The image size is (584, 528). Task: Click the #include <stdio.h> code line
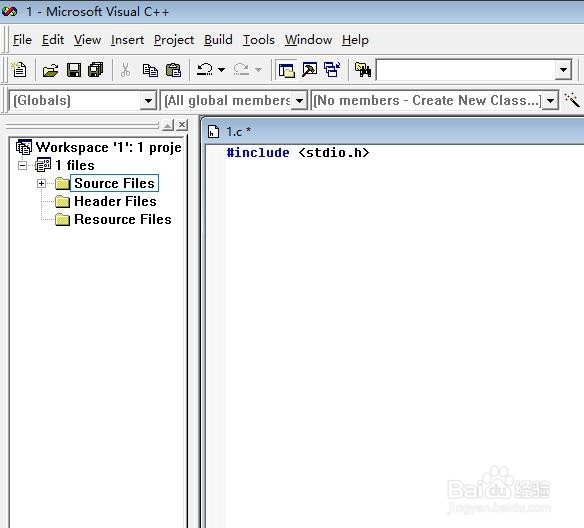point(298,153)
